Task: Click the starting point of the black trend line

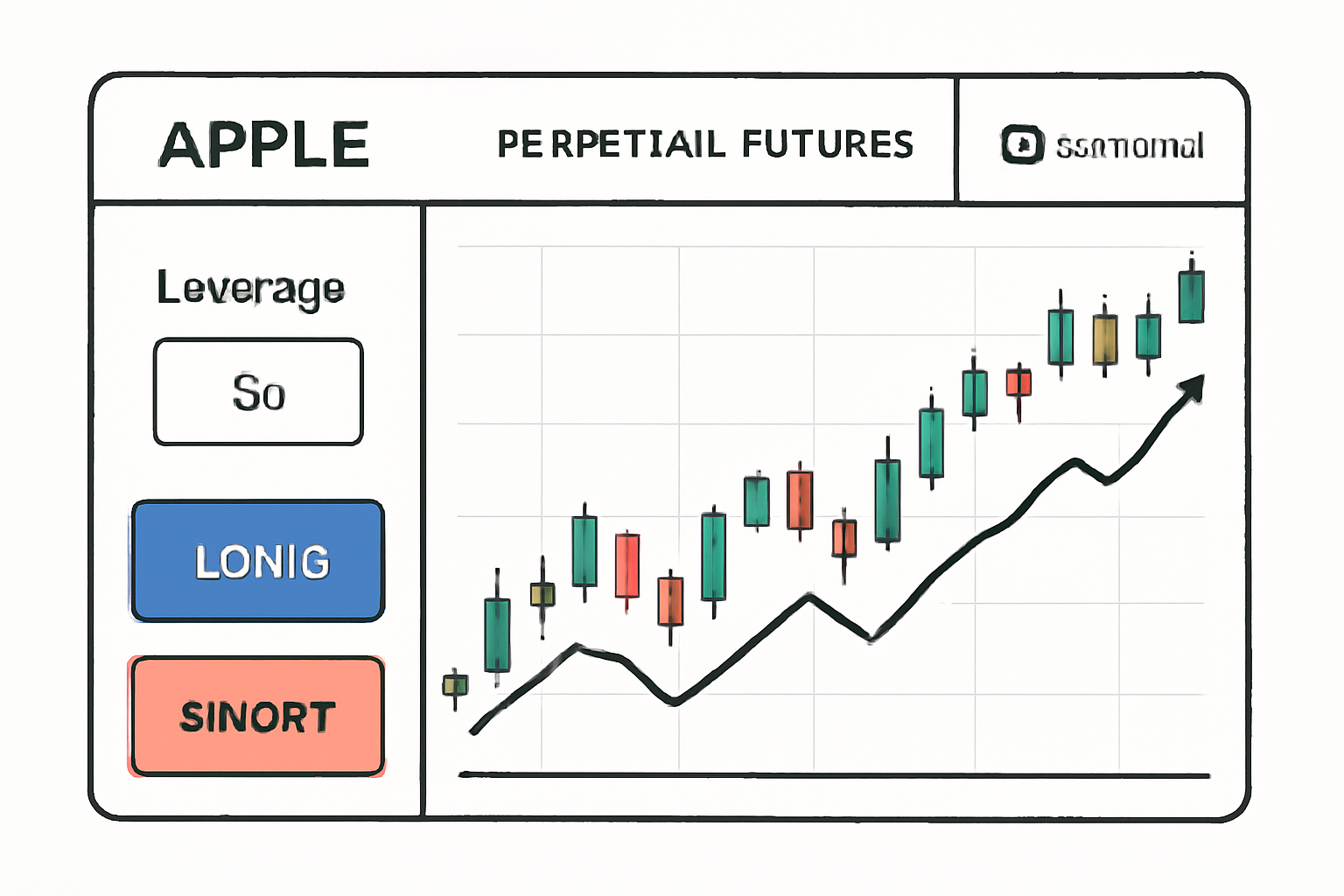Action: tap(474, 731)
